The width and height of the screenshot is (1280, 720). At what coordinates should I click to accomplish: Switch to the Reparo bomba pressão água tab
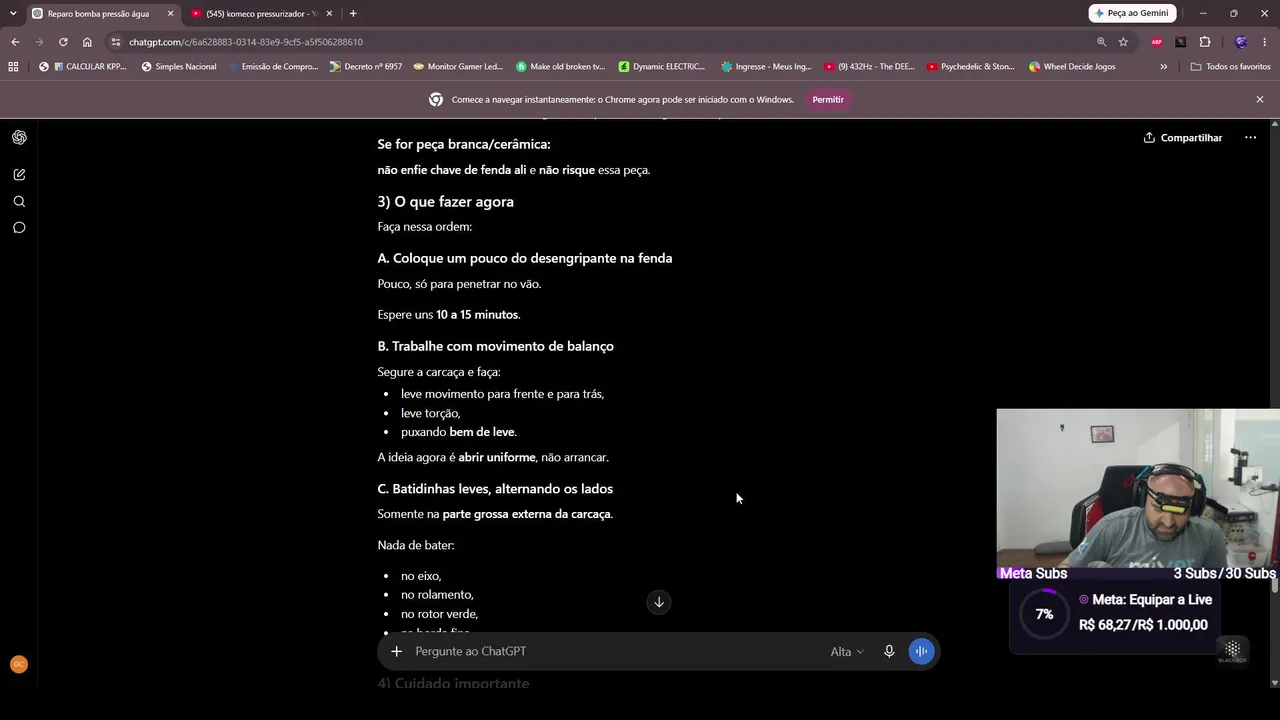pos(98,14)
